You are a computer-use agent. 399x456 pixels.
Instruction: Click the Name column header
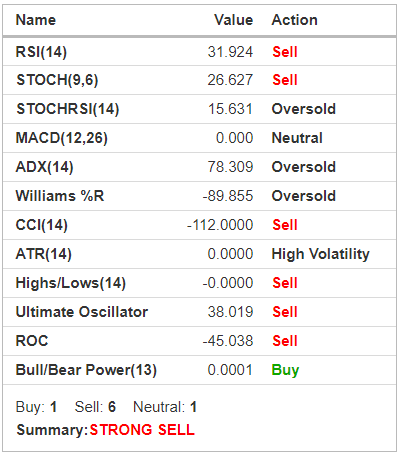tap(36, 20)
